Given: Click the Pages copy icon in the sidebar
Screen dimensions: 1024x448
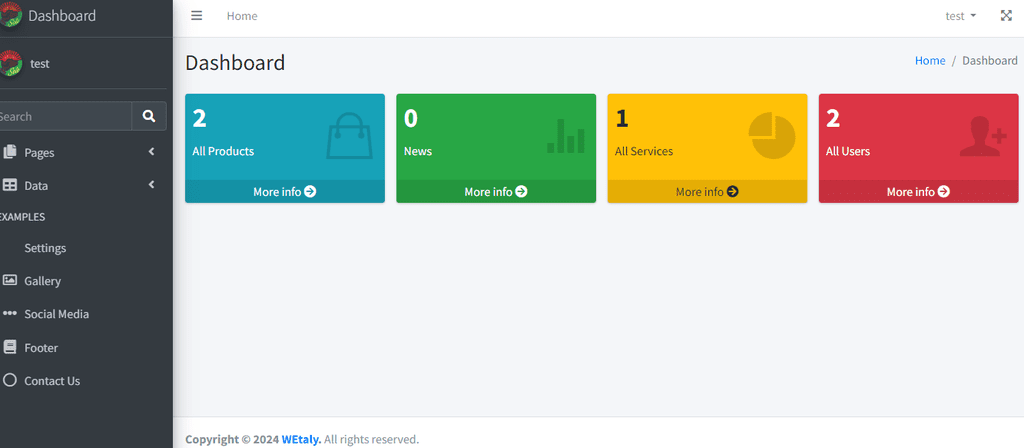Looking at the screenshot, I should click(x=10, y=152).
